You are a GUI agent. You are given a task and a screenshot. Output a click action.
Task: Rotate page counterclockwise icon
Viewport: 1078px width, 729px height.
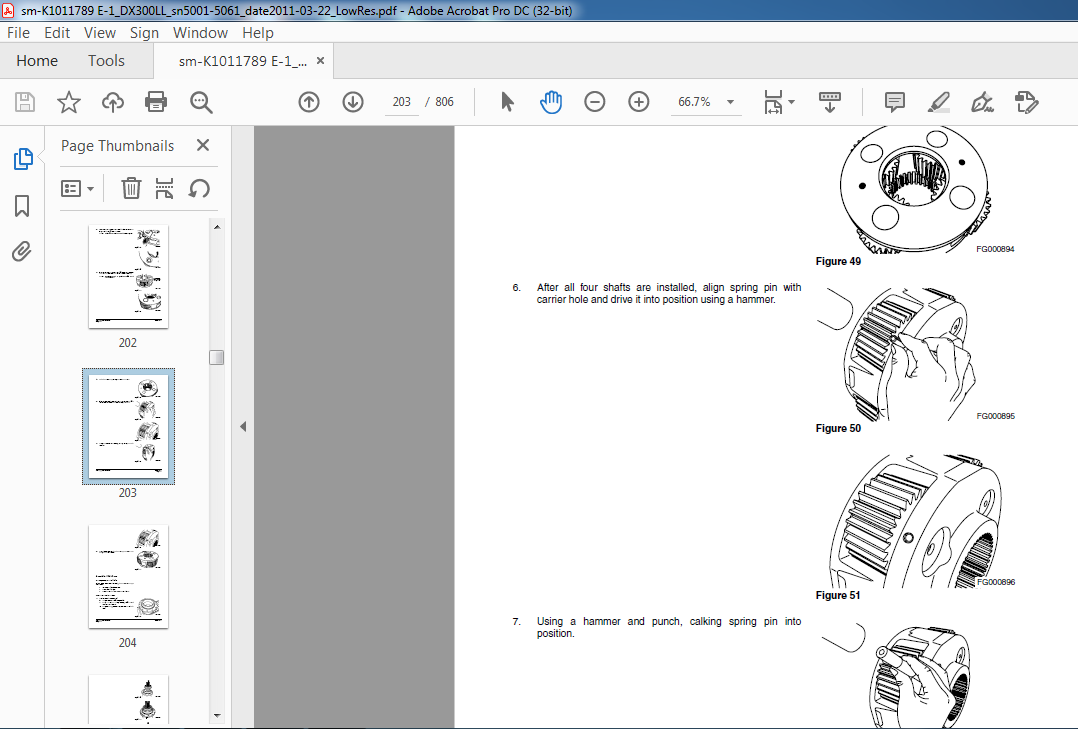199,188
